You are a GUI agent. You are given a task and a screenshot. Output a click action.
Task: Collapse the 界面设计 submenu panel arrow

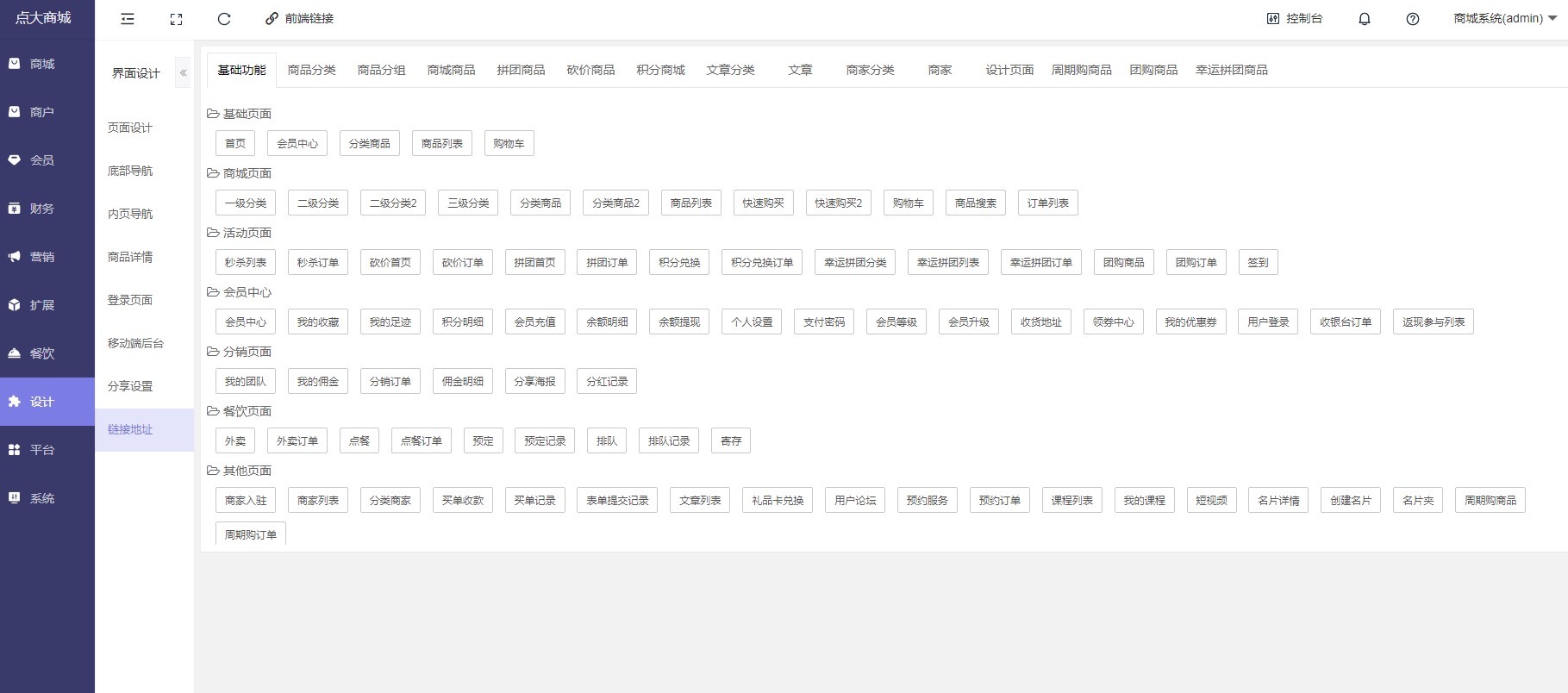coord(183,73)
